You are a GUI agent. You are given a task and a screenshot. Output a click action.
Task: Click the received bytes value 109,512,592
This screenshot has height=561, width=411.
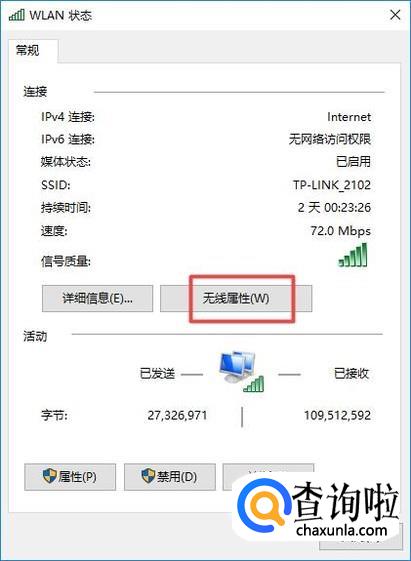pyautogui.click(x=337, y=415)
